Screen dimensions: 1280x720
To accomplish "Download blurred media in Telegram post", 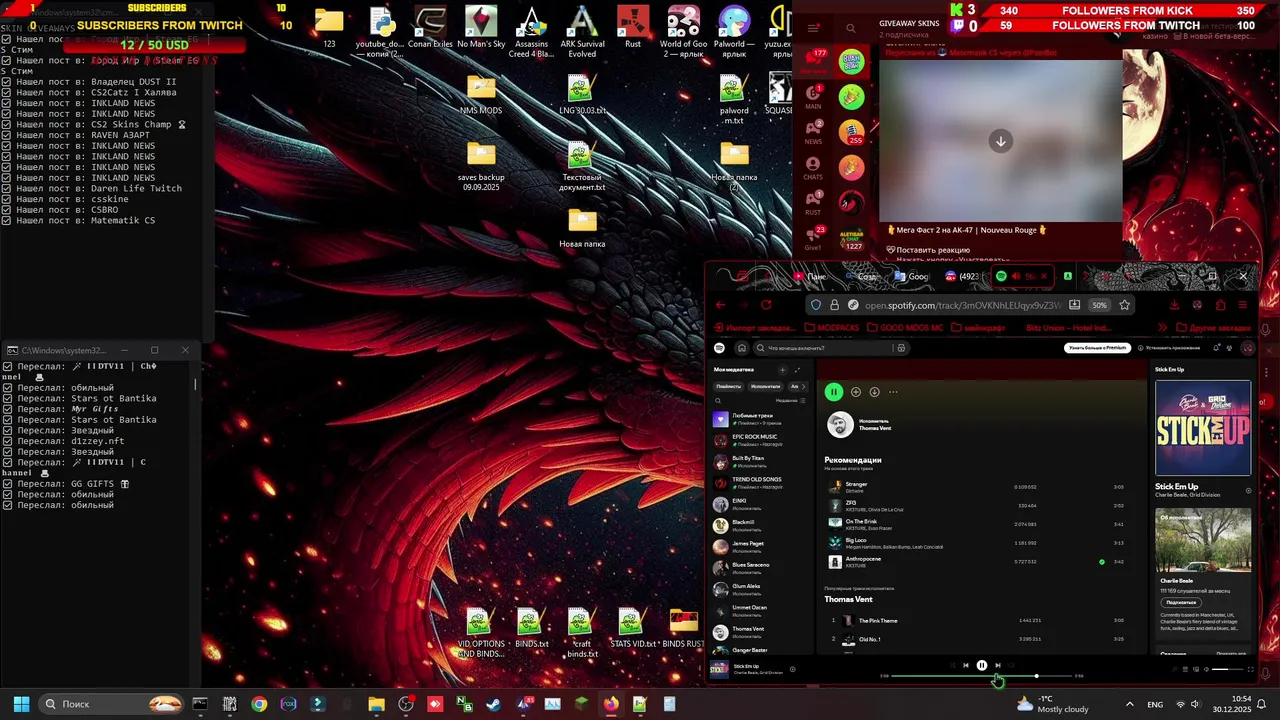I will (x=1000, y=141).
